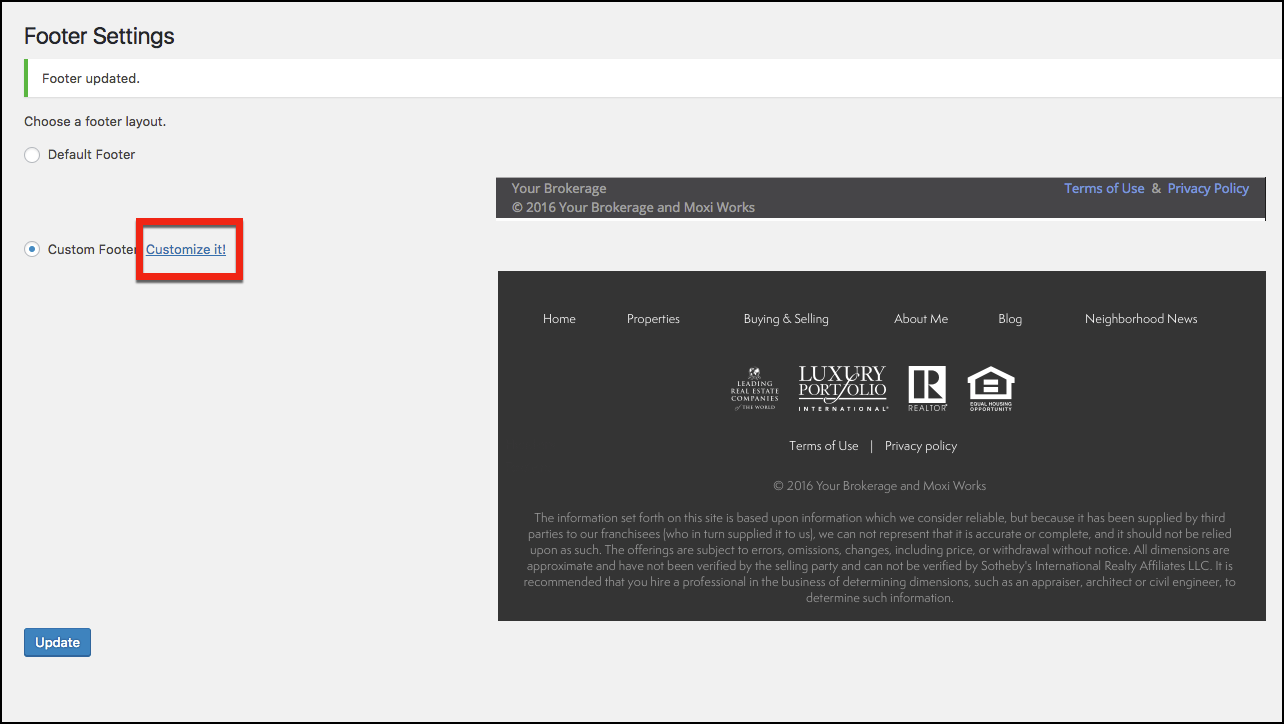Click blue Privacy Policy link in default footer
Screen dimensions: 1284x724
coord(1208,188)
